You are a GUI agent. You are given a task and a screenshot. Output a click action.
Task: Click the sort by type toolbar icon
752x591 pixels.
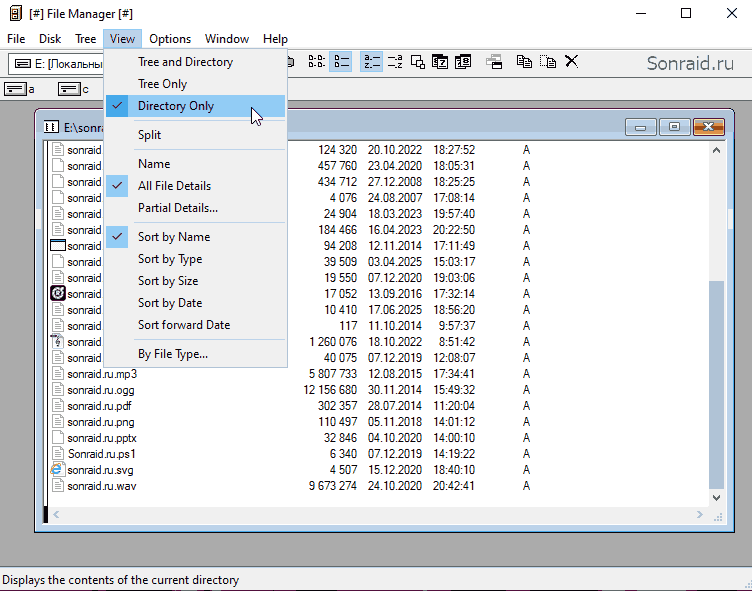pos(395,61)
